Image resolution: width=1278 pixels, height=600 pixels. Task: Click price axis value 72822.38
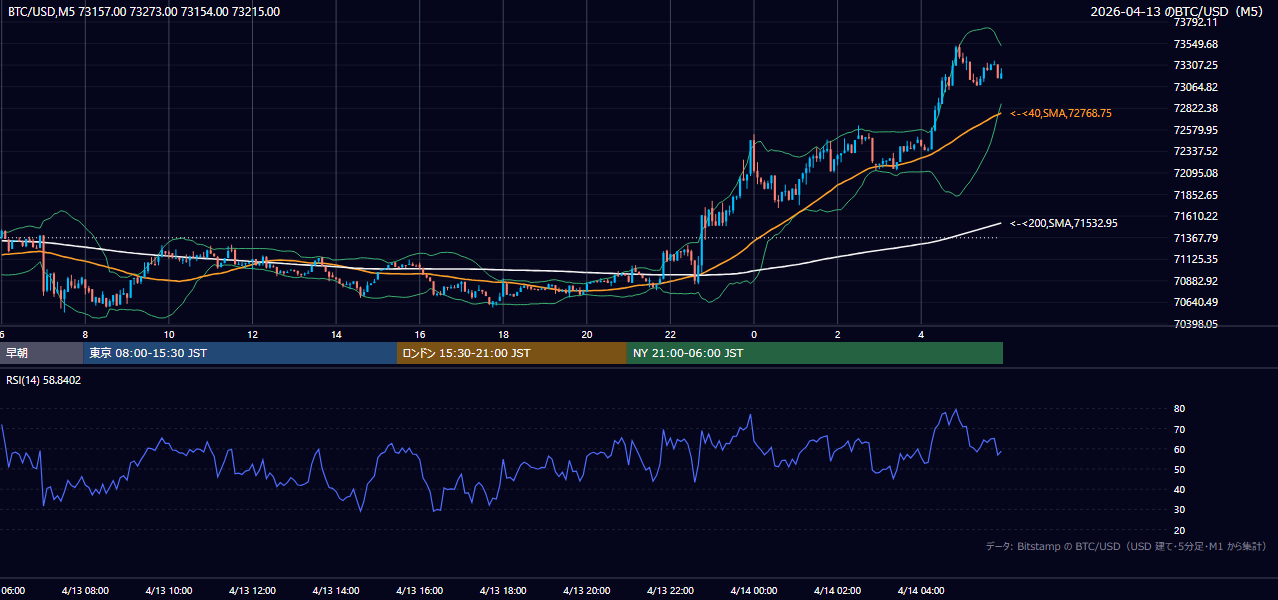(1195, 108)
